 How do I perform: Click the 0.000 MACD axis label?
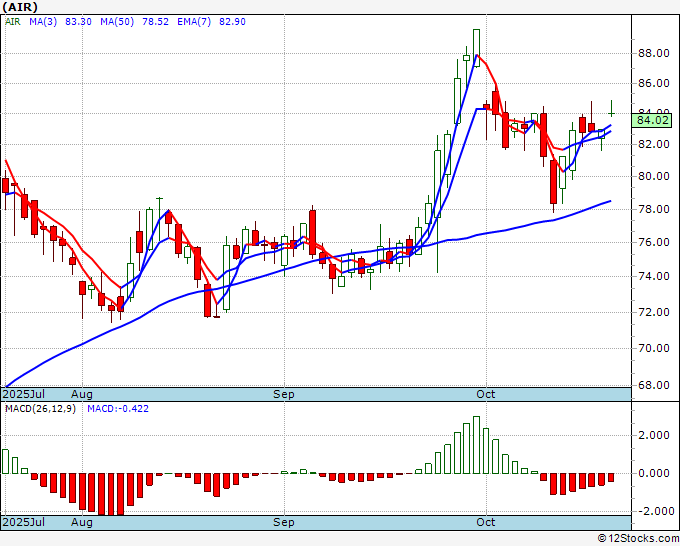pyautogui.click(x=653, y=473)
